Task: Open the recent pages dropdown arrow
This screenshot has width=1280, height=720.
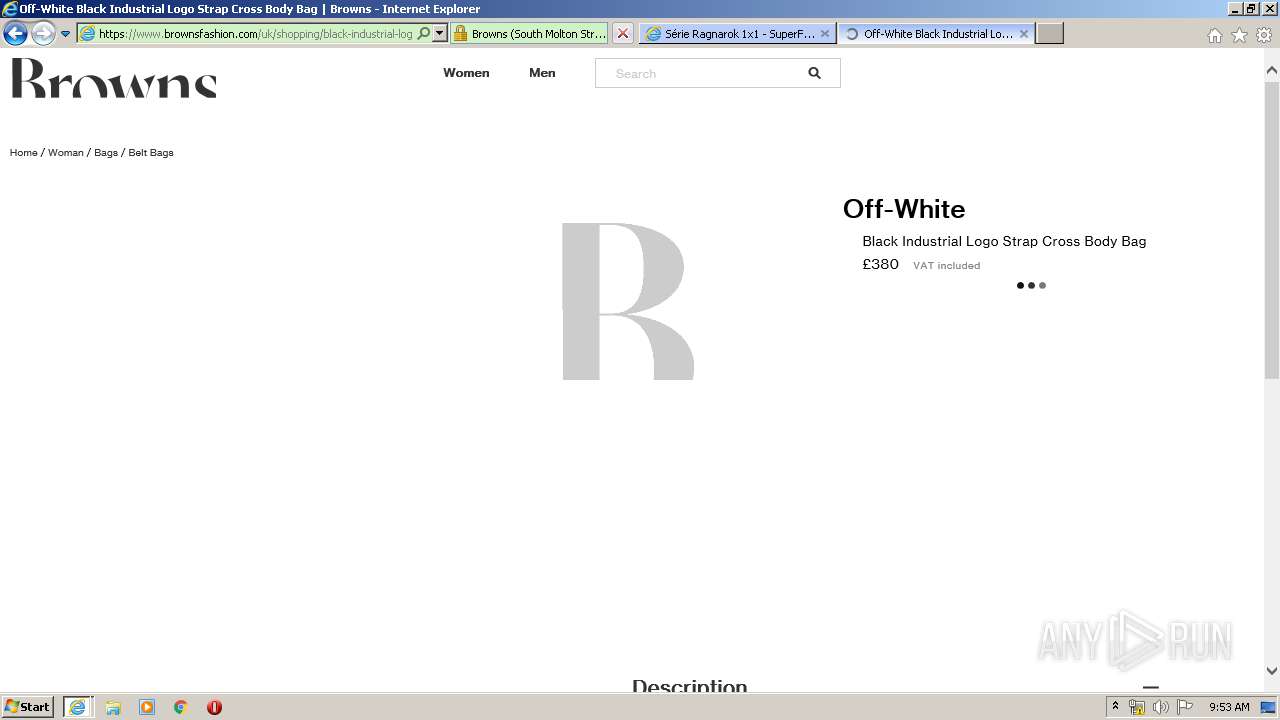Action: click(x=65, y=34)
